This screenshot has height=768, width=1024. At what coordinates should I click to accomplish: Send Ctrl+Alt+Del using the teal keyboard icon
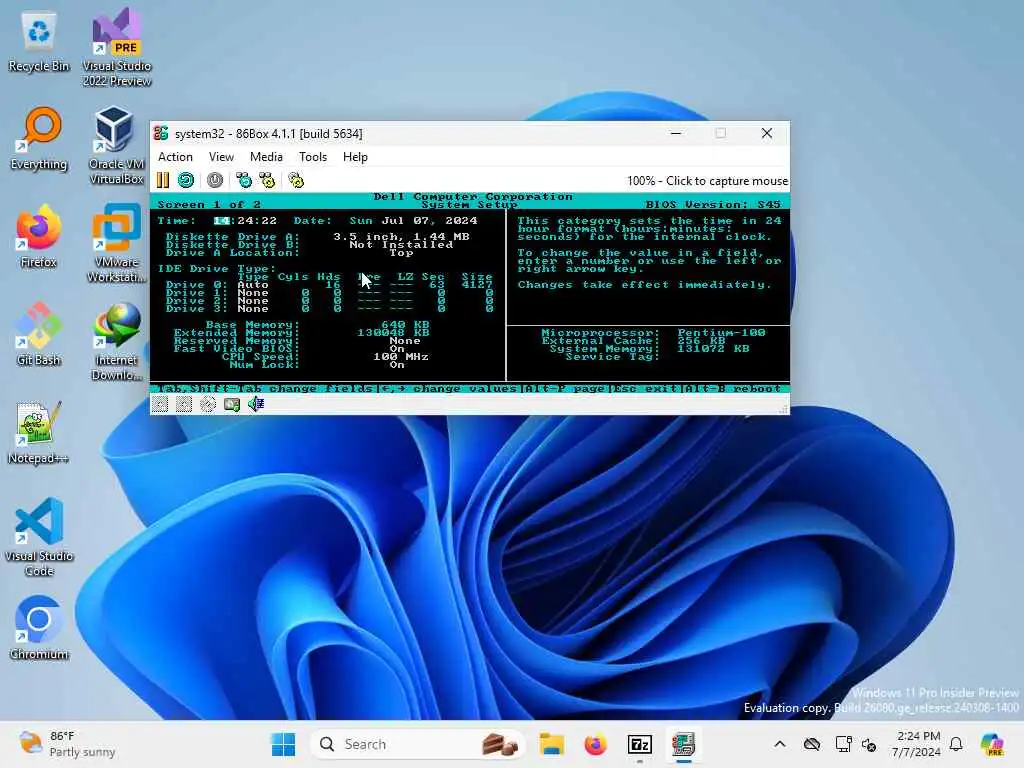point(244,180)
